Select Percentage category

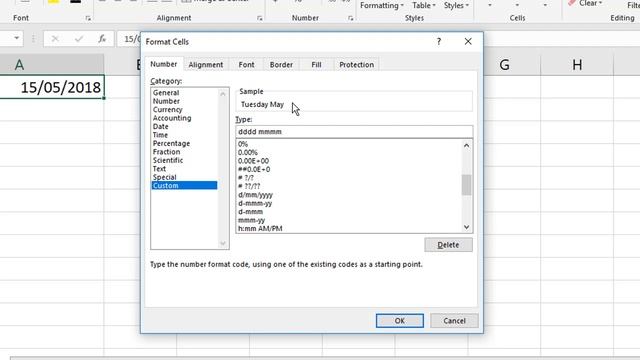point(171,143)
